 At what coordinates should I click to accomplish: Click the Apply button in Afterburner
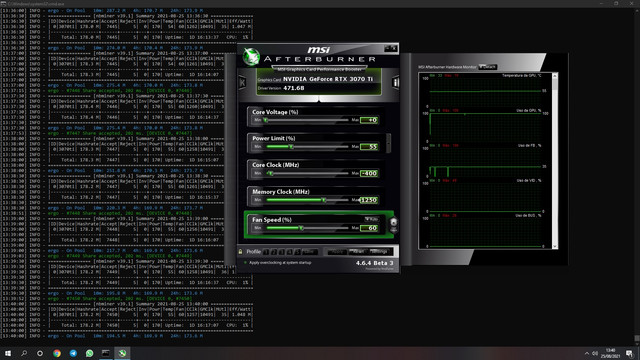337,252
